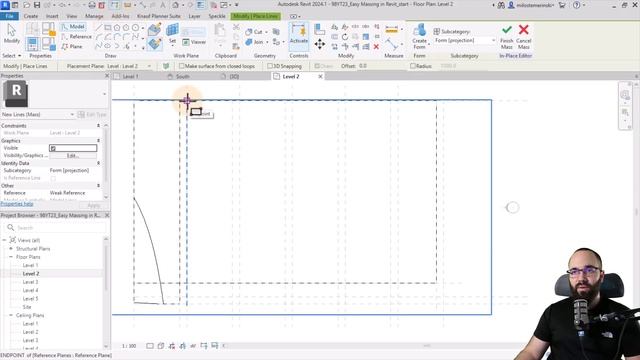Viewport: 640px width, 360px height.
Task: Open the work plane Viewer
Action: click(194, 42)
